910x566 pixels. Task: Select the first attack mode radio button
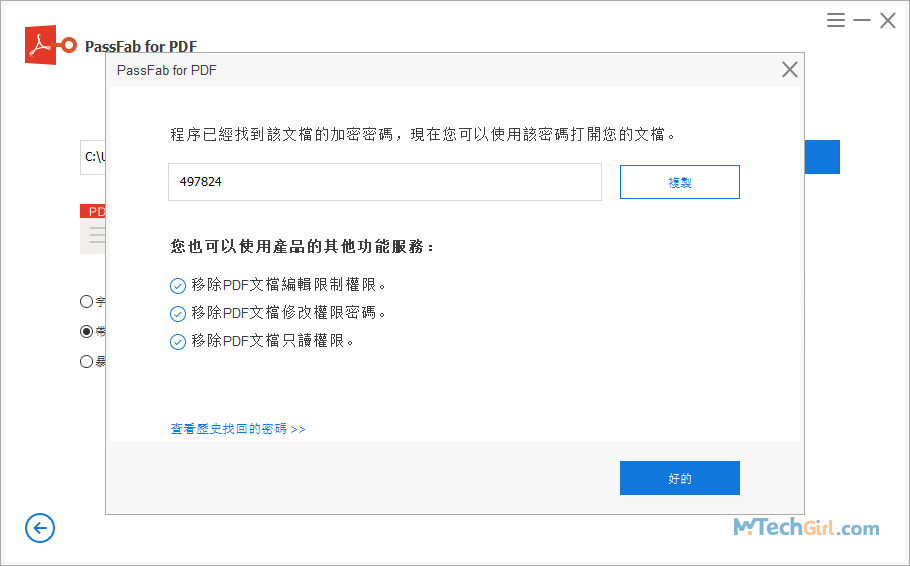86,301
